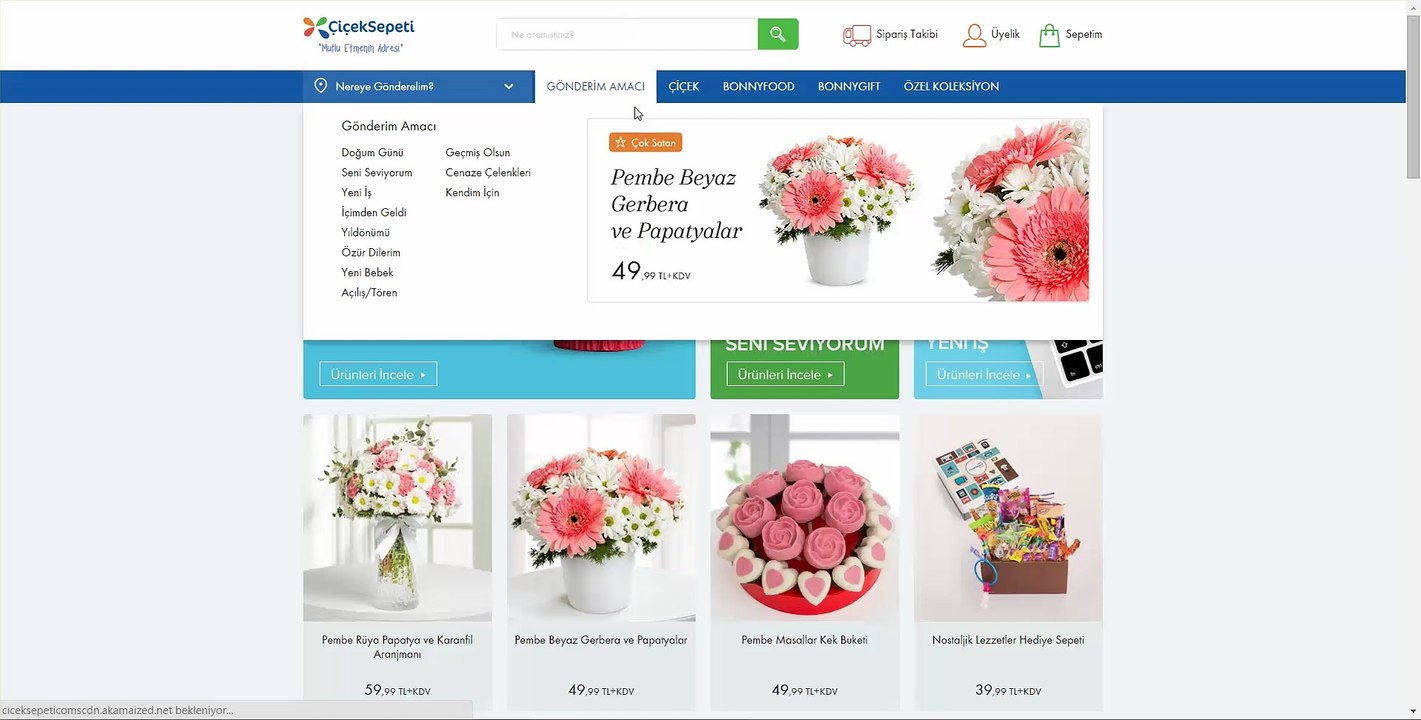Viewport: 1421px width, 720px height.
Task: Click the 39,99 TL+KDV price
Action: [x=1008, y=690]
